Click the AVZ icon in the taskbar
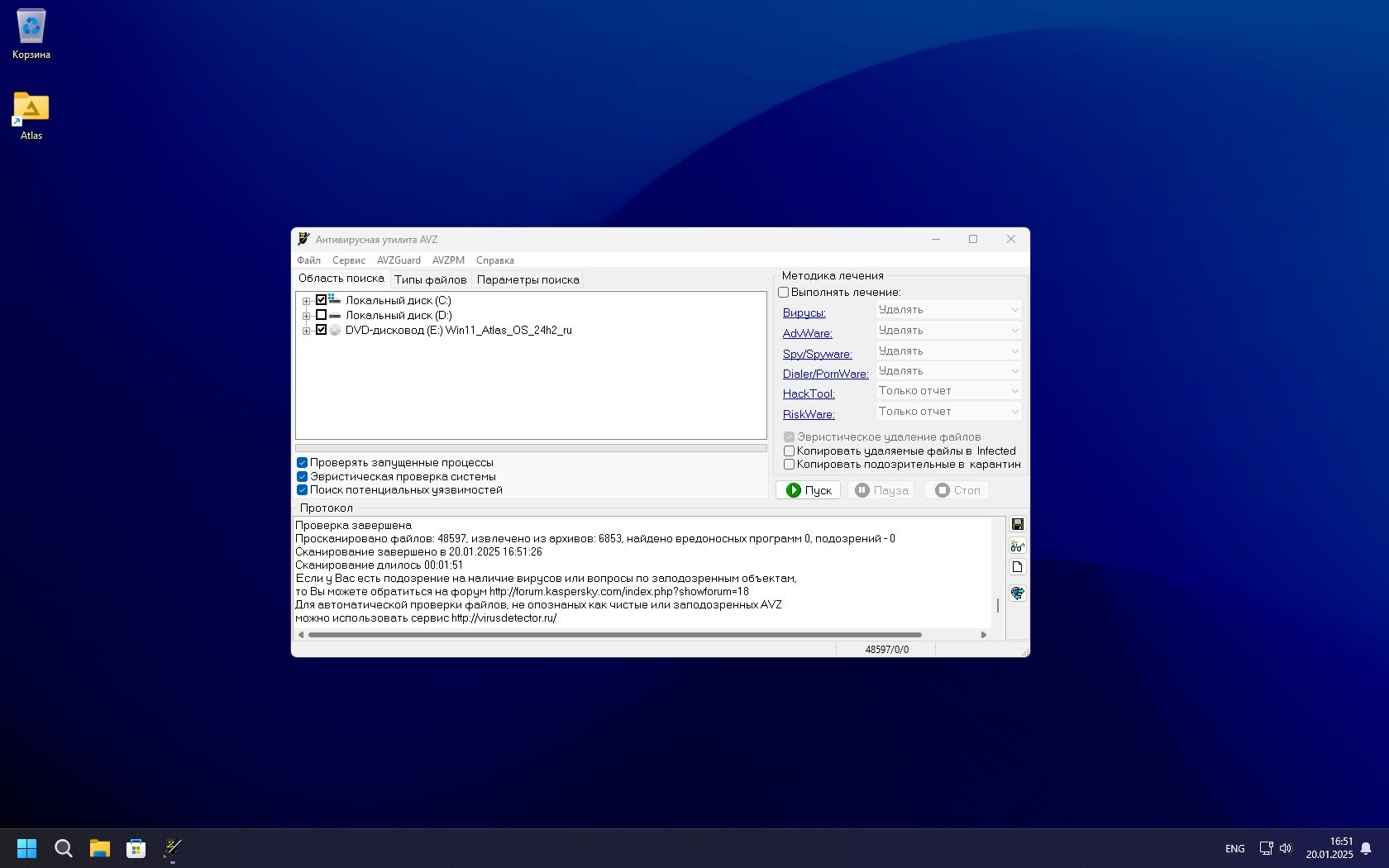Image resolution: width=1389 pixels, height=868 pixels. 173,848
